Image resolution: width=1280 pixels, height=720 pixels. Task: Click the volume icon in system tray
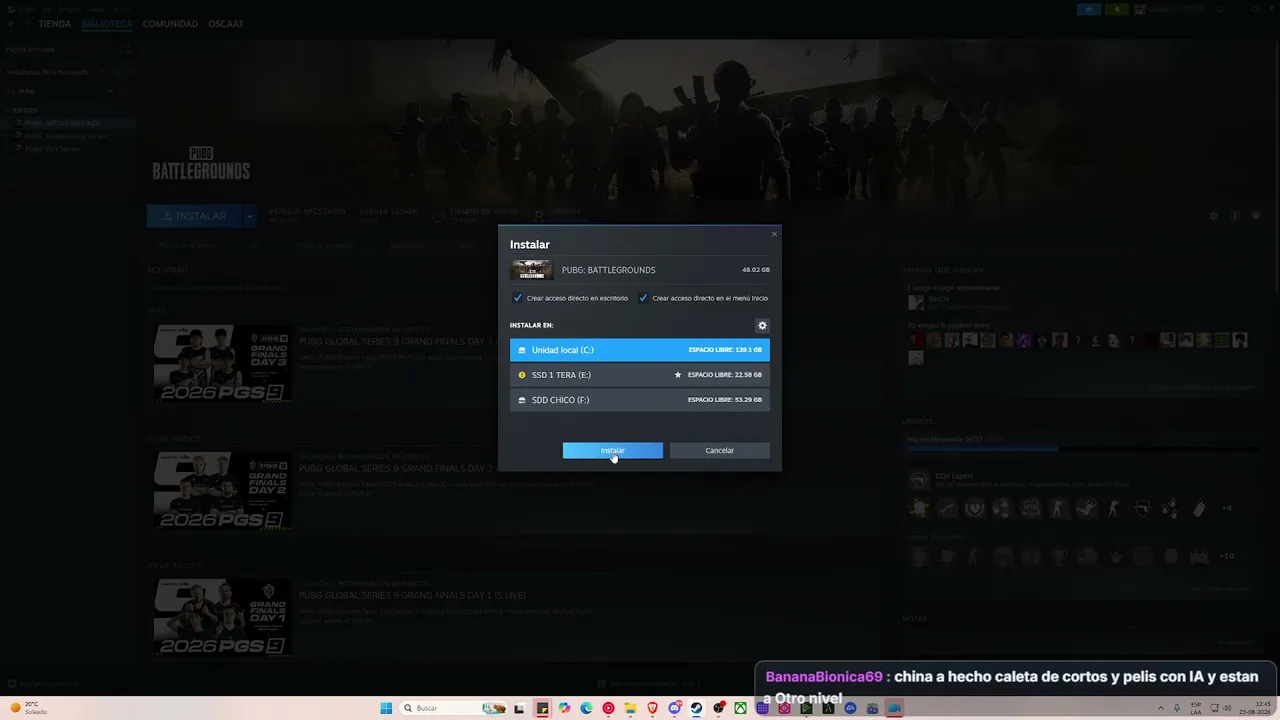click(1226, 708)
